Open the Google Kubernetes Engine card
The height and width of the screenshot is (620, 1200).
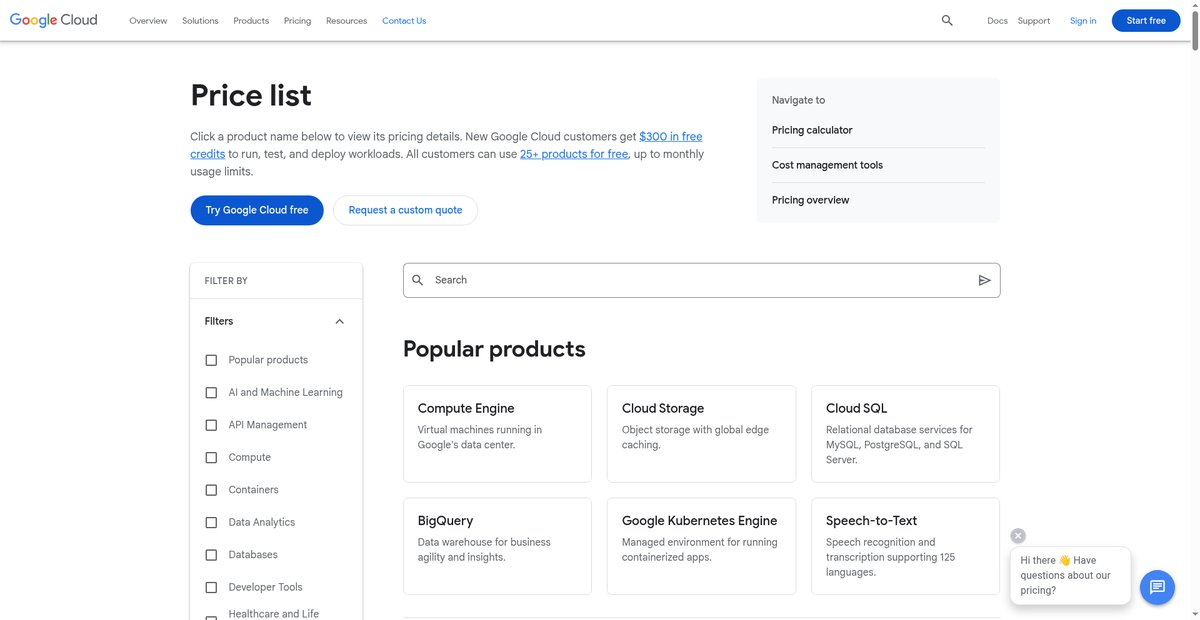click(x=701, y=546)
